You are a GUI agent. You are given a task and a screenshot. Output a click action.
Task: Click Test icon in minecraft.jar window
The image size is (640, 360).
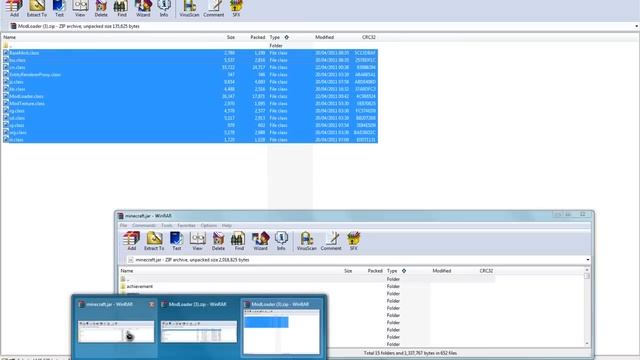[x=176, y=241]
